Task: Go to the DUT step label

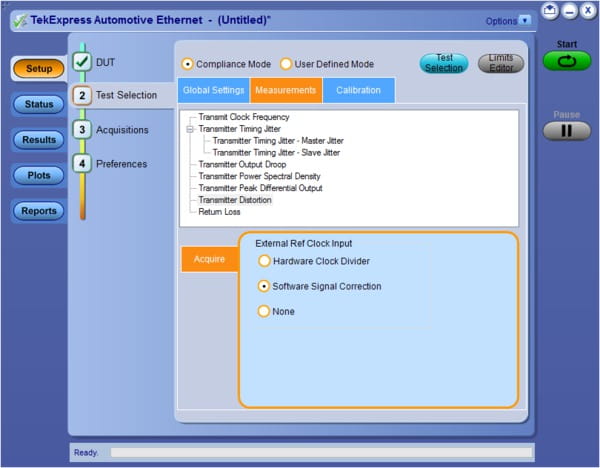Action: (105, 62)
